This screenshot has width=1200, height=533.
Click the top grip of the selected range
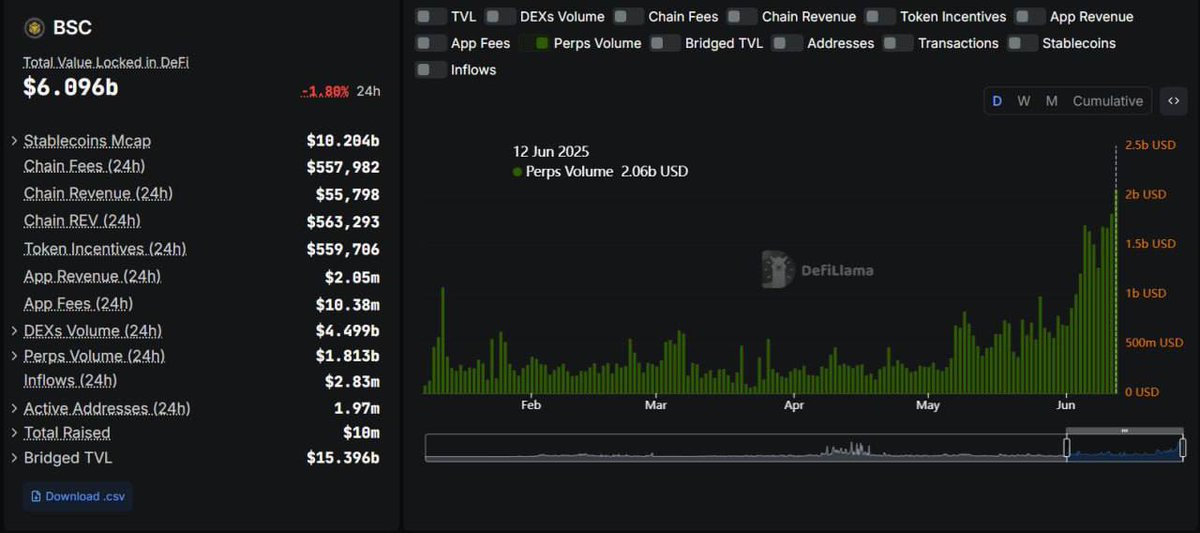(1124, 431)
